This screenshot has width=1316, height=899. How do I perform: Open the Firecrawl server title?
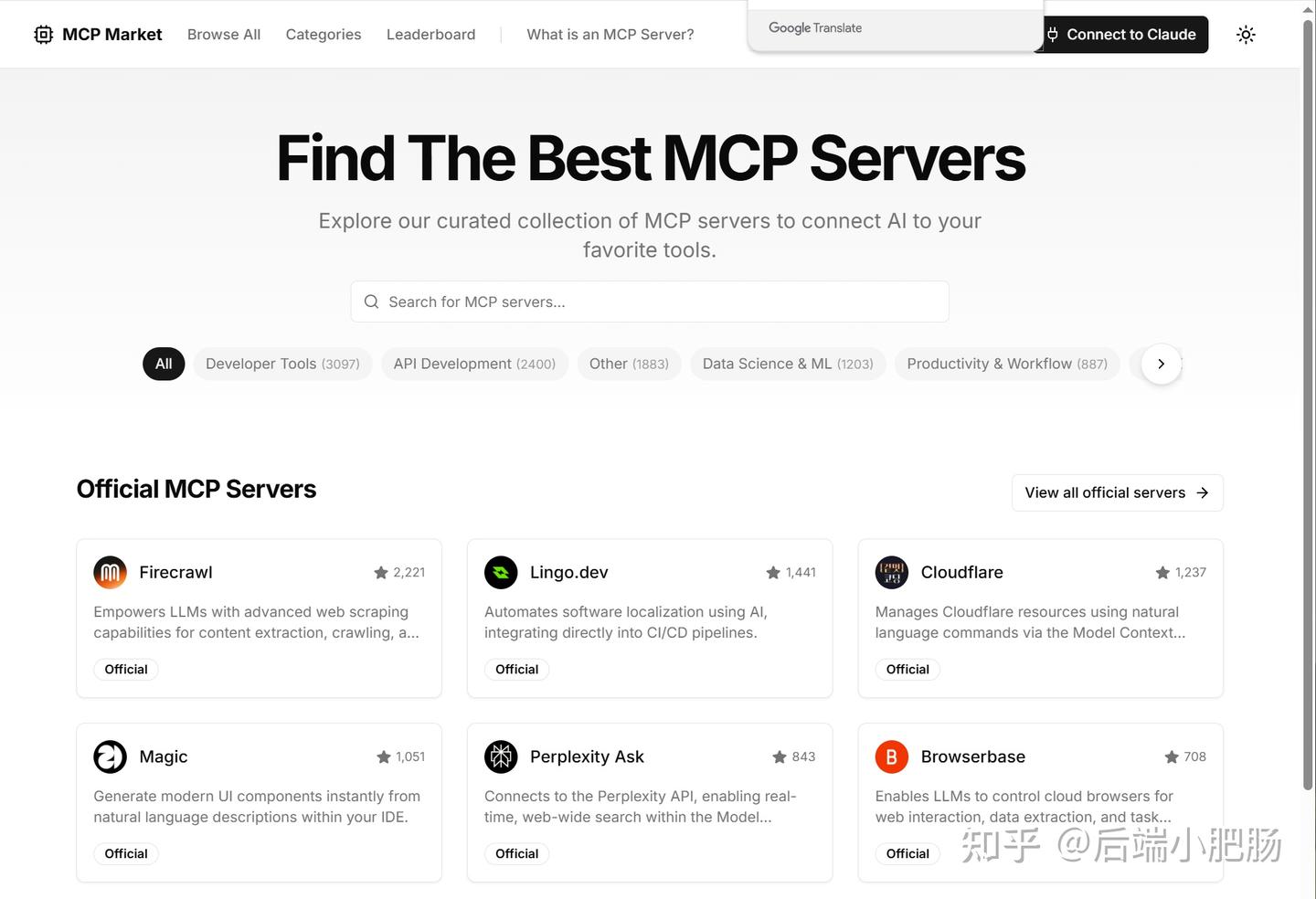pyautogui.click(x=175, y=573)
